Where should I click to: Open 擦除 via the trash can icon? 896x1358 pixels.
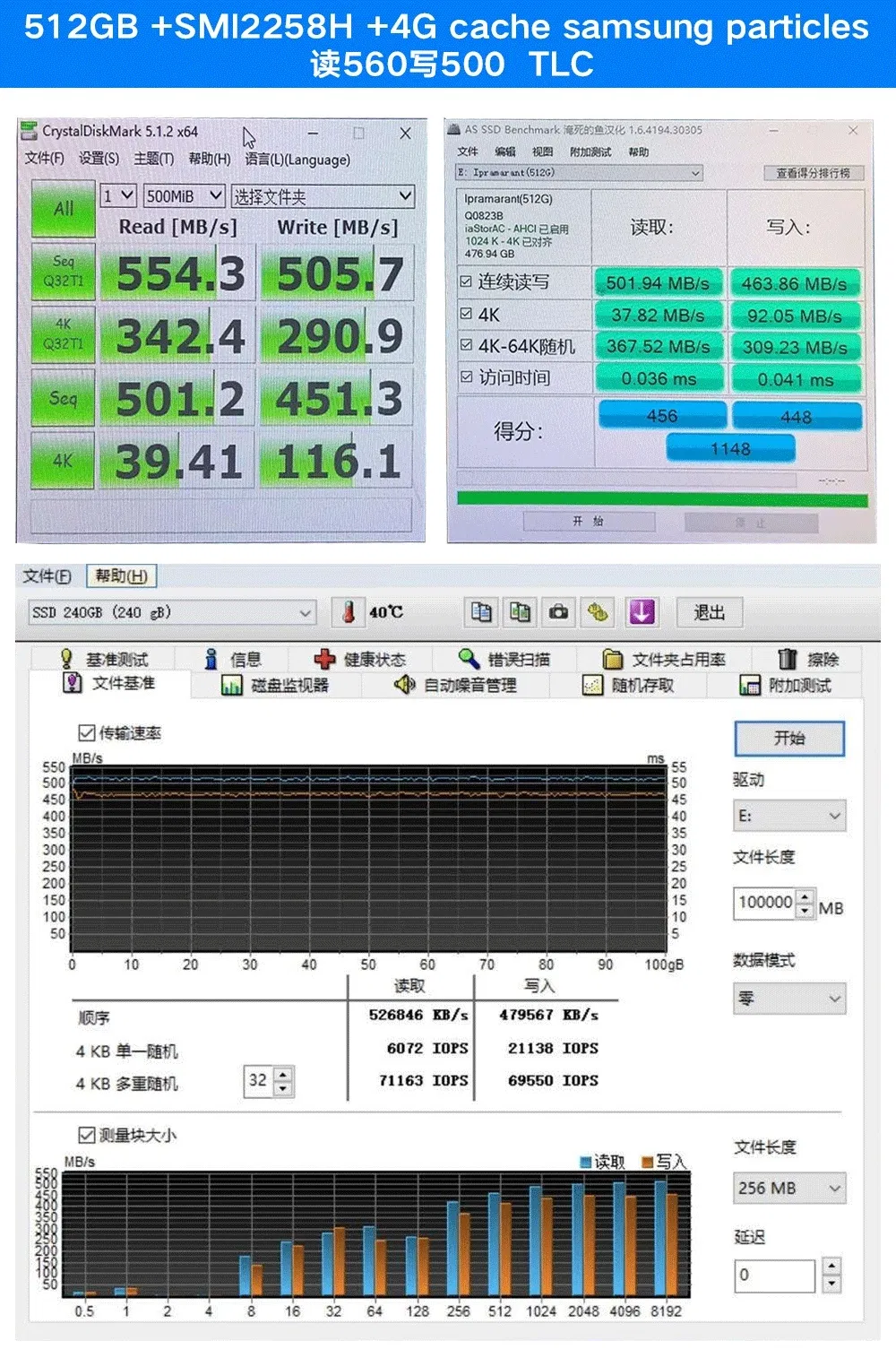coord(788,658)
